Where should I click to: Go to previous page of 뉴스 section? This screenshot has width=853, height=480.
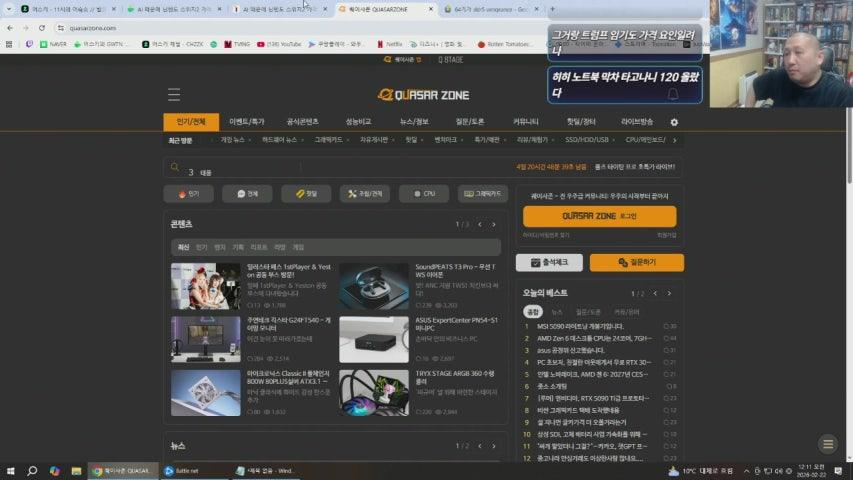(x=480, y=446)
